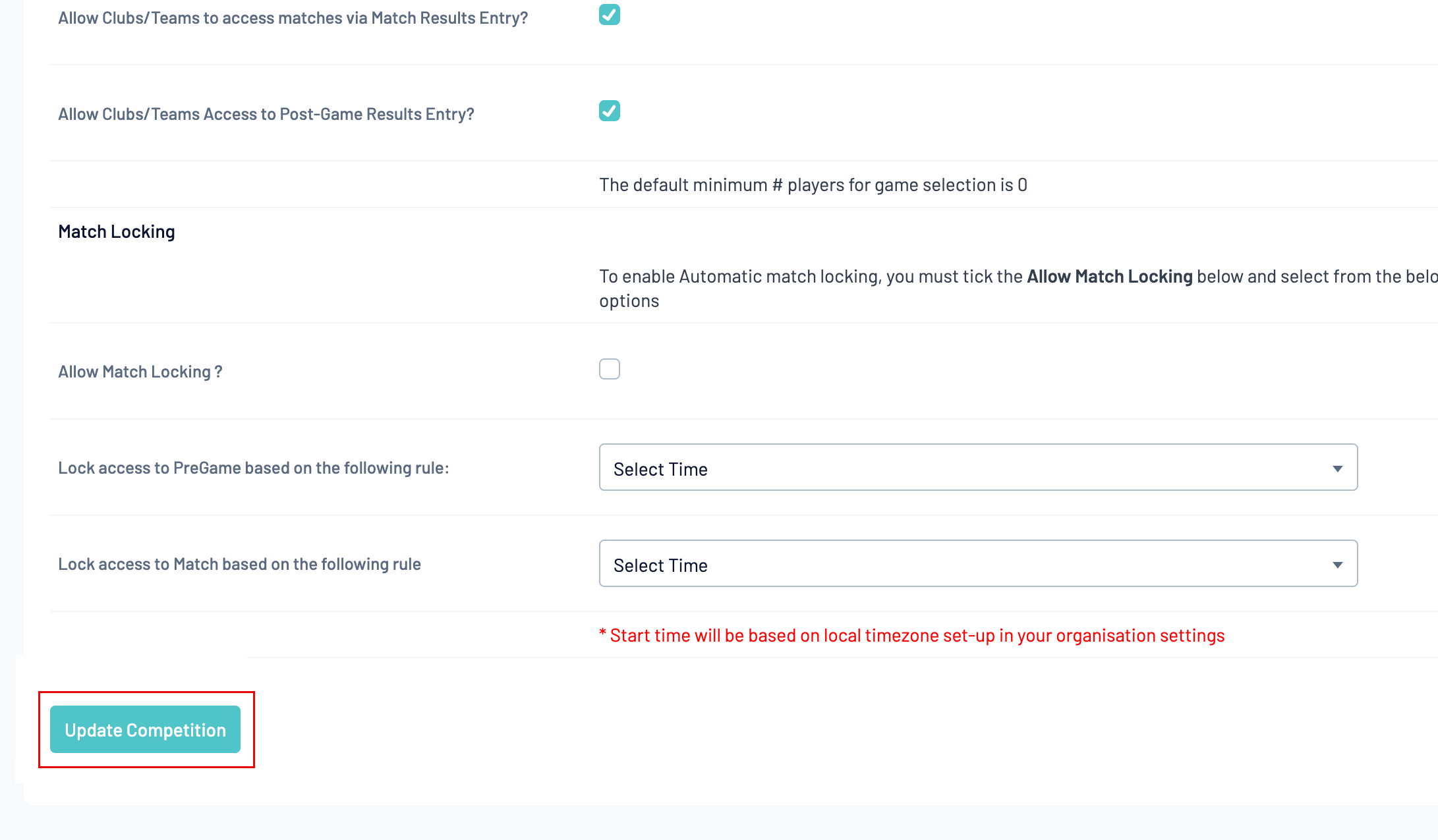The width and height of the screenshot is (1438, 840).
Task: Uncheck Match Results Entry access checkbox
Action: tap(609, 15)
